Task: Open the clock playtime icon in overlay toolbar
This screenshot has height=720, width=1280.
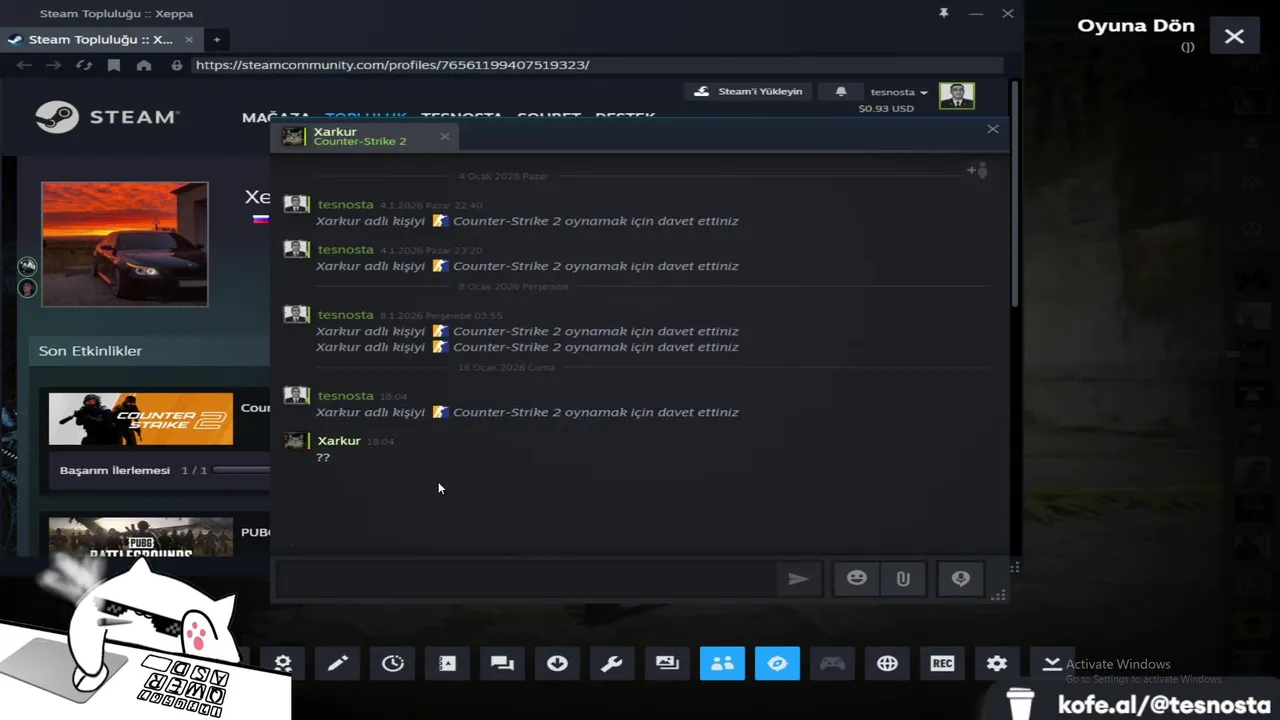Action: pyautogui.click(x=393, y=663)
